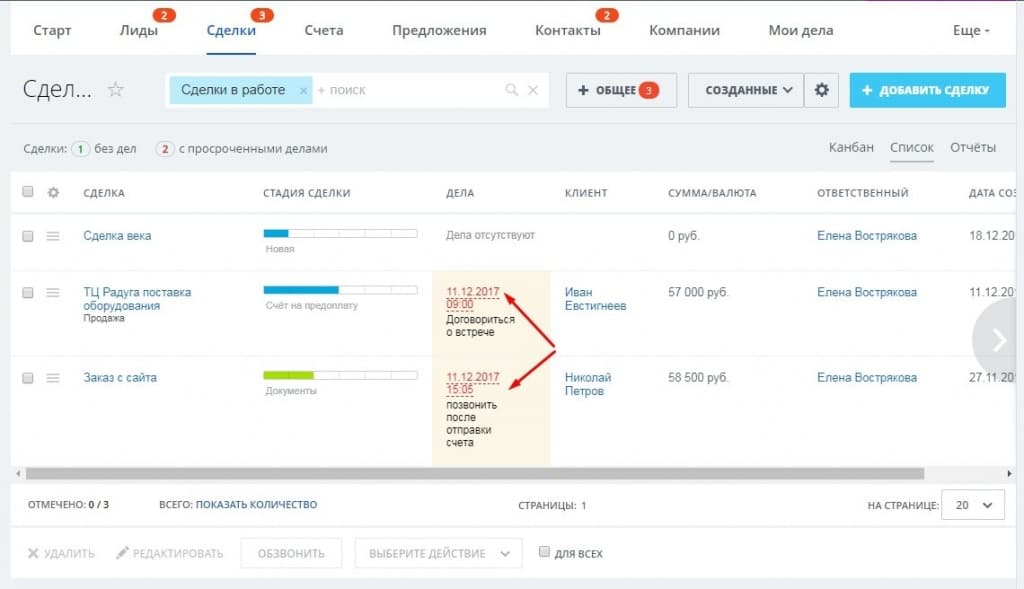Screen dimensions: 1024x589
Task: Click stage progress bar of 'Сделка века'
Action: [x=340, y=233]
